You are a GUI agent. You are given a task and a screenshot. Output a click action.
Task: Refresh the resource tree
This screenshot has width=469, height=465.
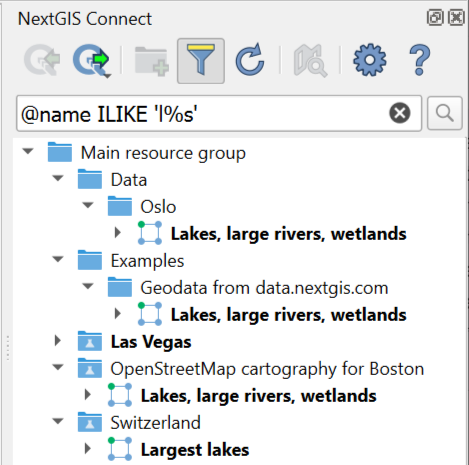(250, 60)
